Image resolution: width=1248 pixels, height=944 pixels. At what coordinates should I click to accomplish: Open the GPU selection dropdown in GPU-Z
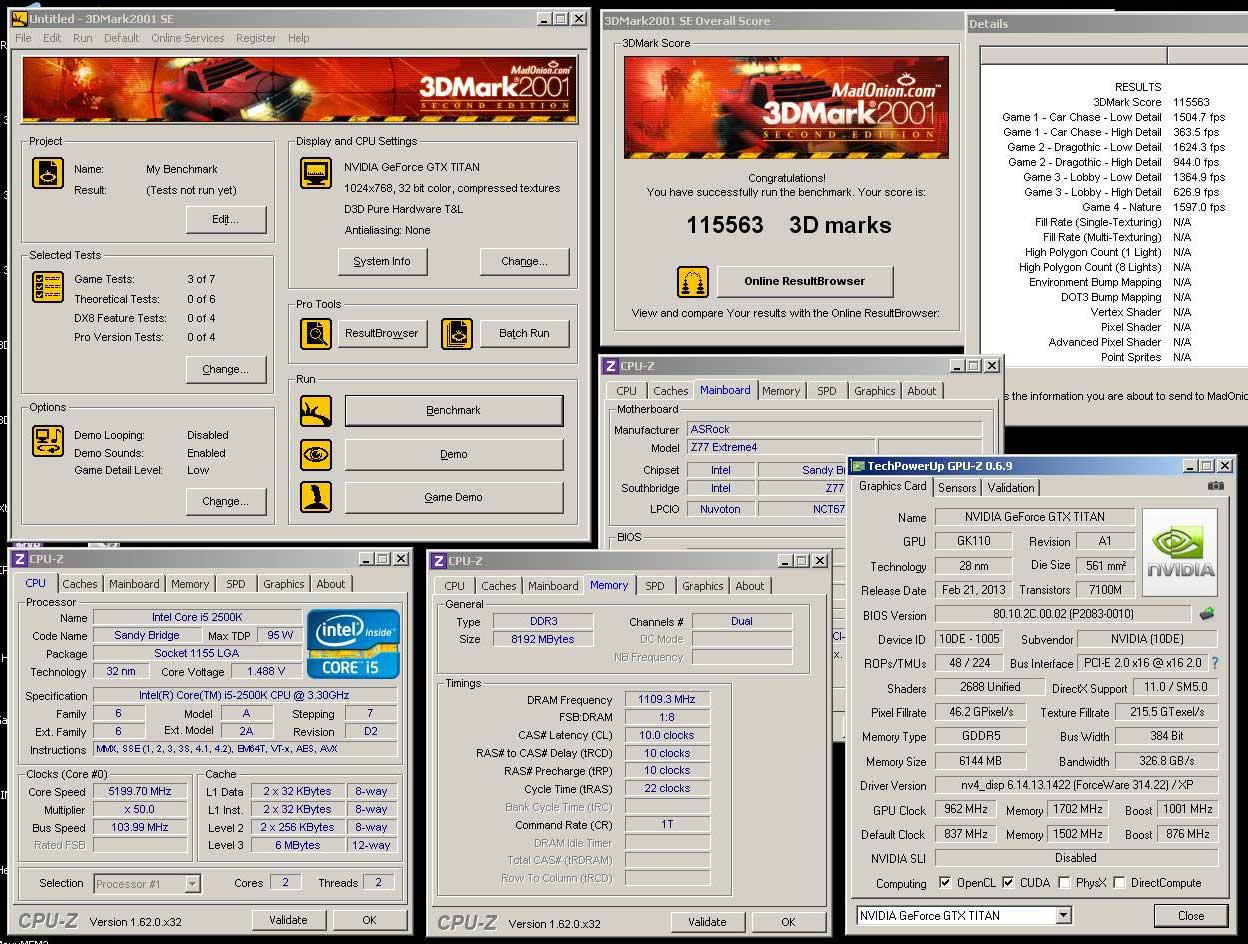tap(1062, 915)
